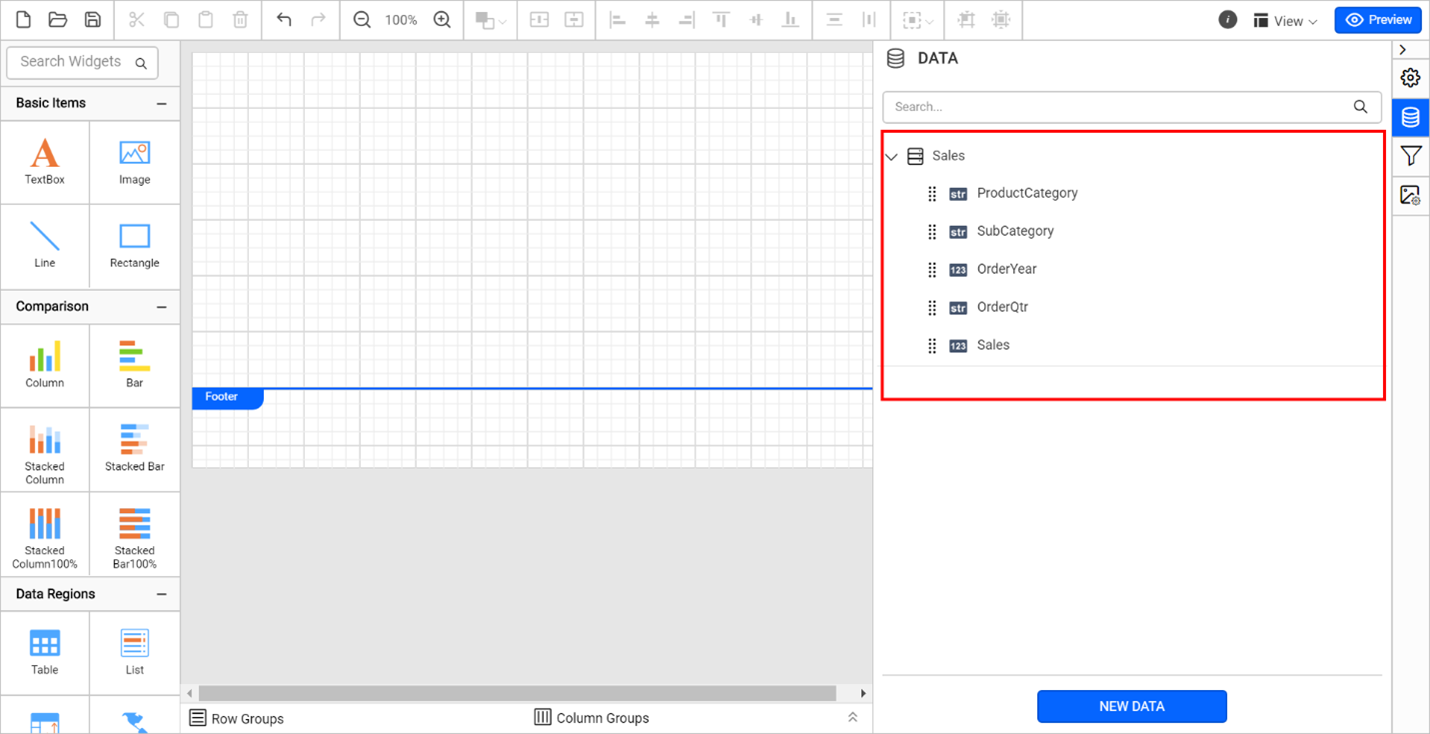The height and width of the screenshot is (734, 1430).
Task: Click the Delete trash icon
Action: pyautogui.click(x=240, y=20)
